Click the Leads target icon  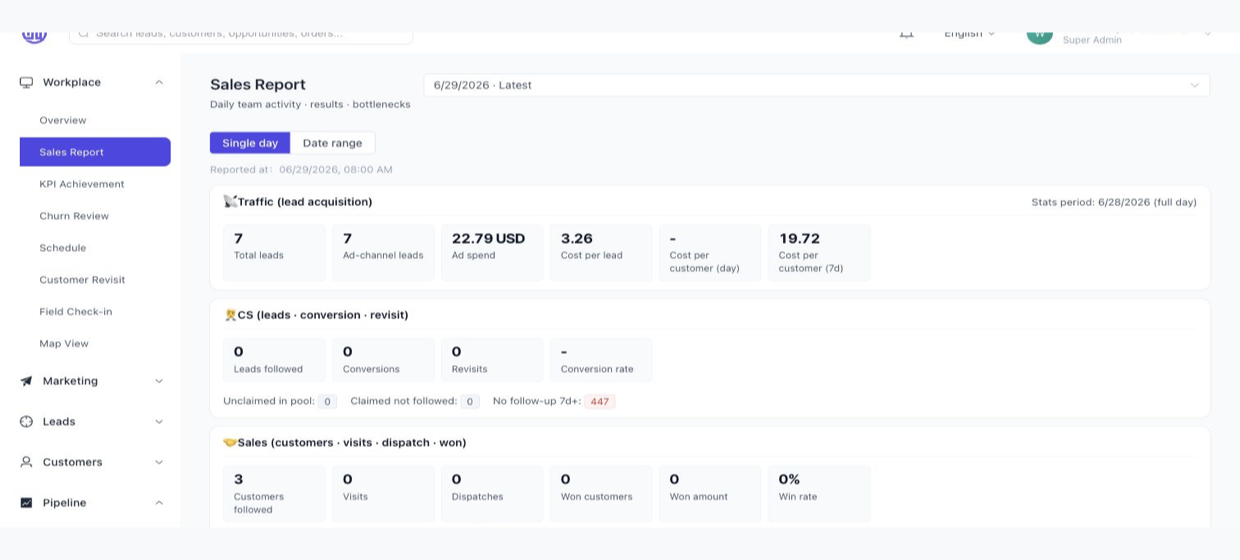(26, 422)
